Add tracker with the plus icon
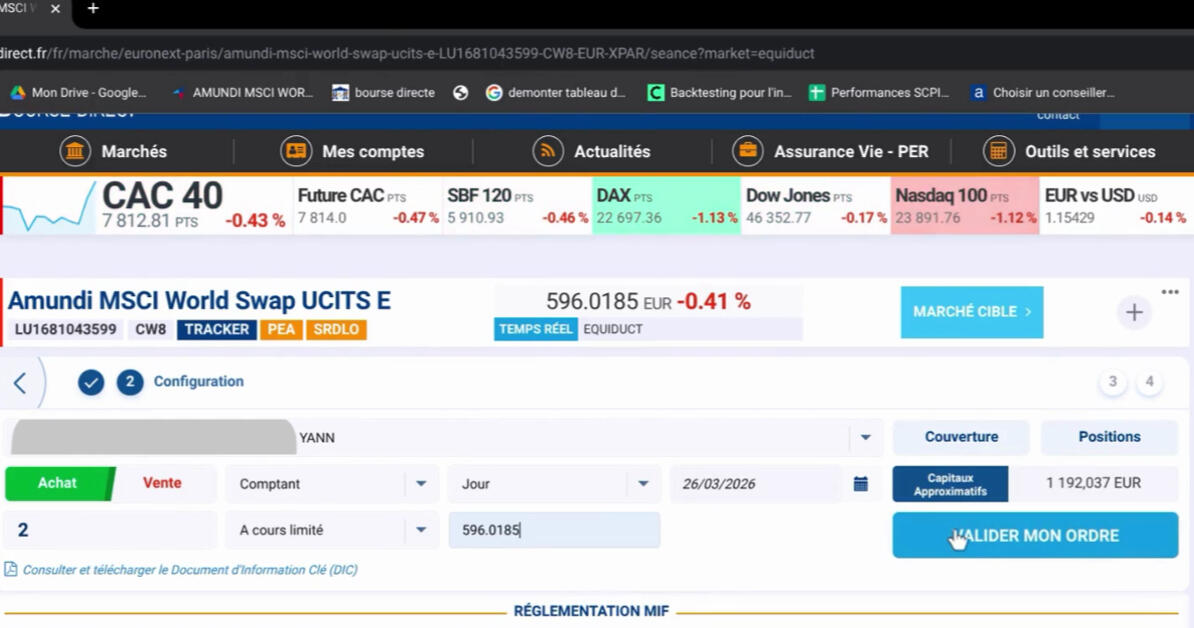Image resolution: width=1194 pixels, height=628 pixels. [1134, 312]
